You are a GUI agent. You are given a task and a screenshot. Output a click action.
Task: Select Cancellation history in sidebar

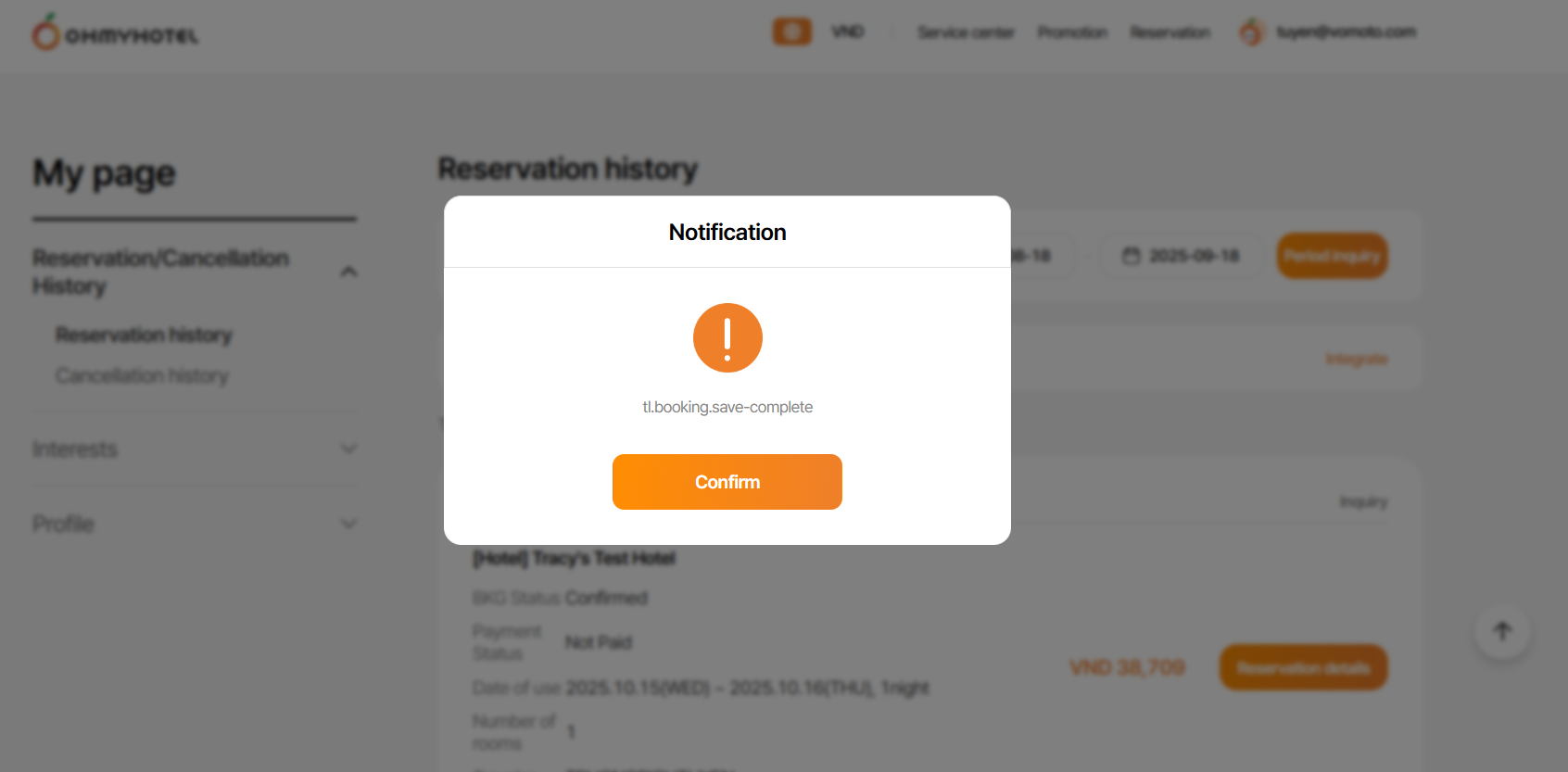click(x=142, y=375)
